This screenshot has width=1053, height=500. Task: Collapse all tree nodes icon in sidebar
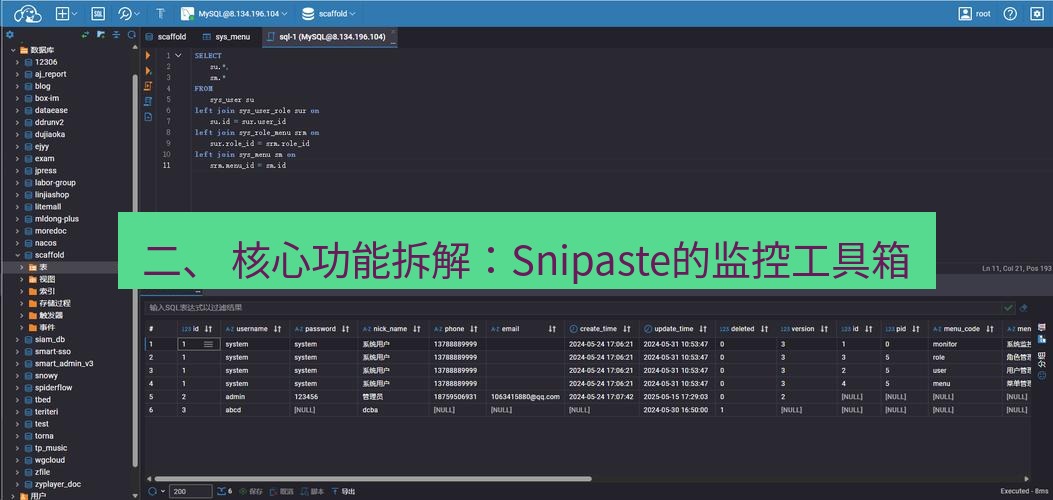(116, 35)
